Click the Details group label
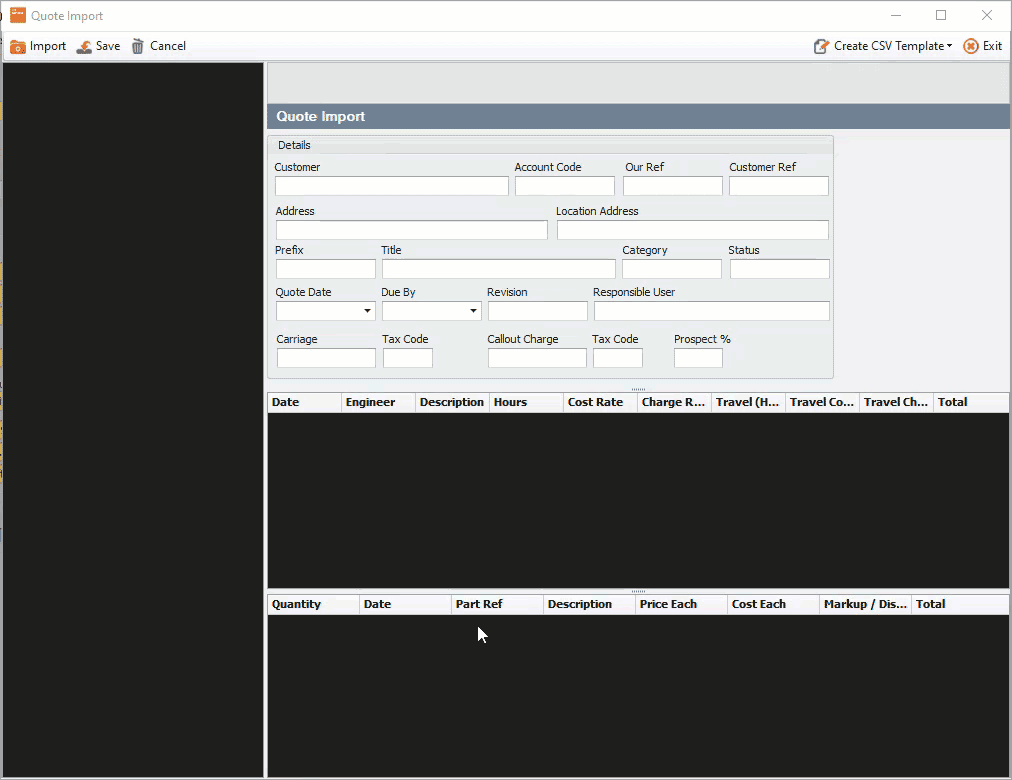Image resolution: width=1012 pixels, height=780 pixels. click(294, 145)
